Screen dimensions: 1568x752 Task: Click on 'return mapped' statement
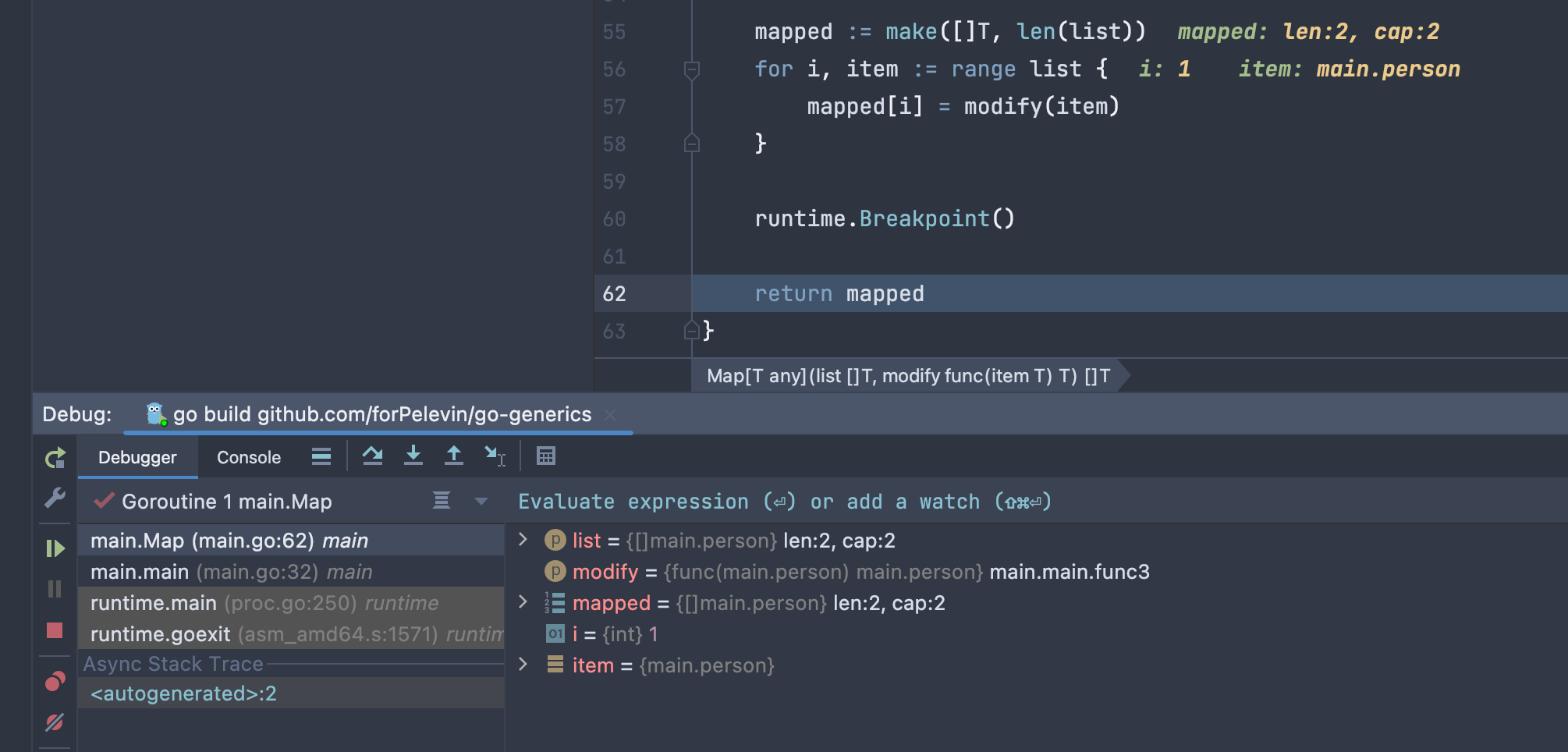(x=839, y=294)
